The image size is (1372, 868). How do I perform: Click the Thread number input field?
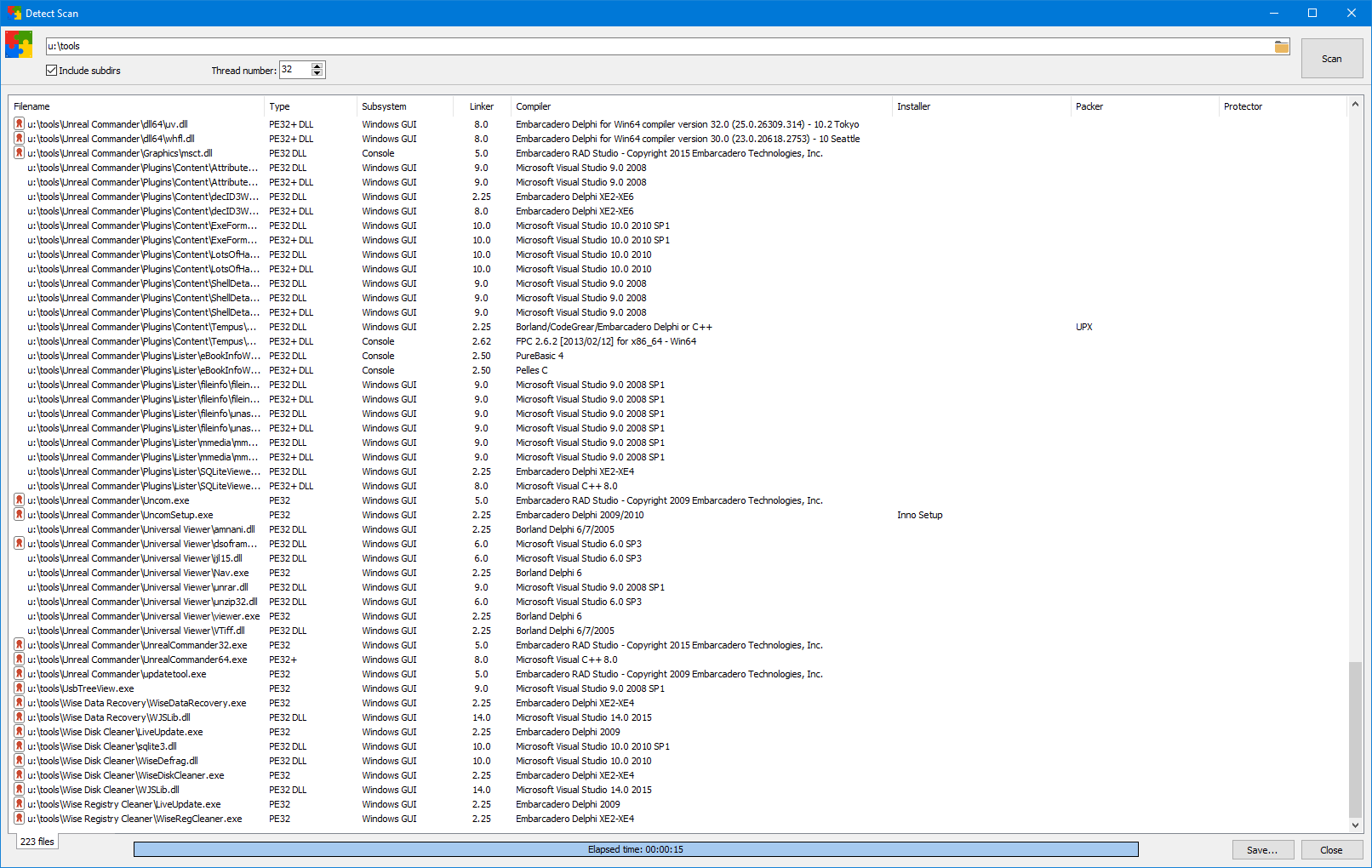(x=295, y=70)
